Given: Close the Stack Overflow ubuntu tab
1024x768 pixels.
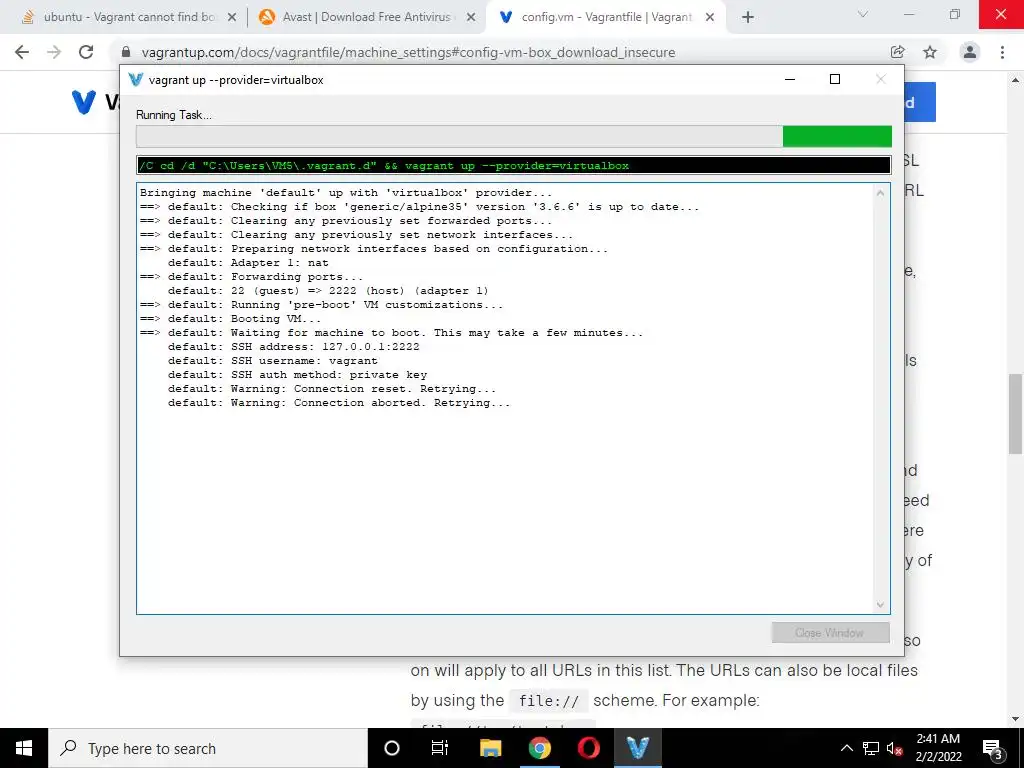Looking at the screenshot, I should (x=232, y=18).
